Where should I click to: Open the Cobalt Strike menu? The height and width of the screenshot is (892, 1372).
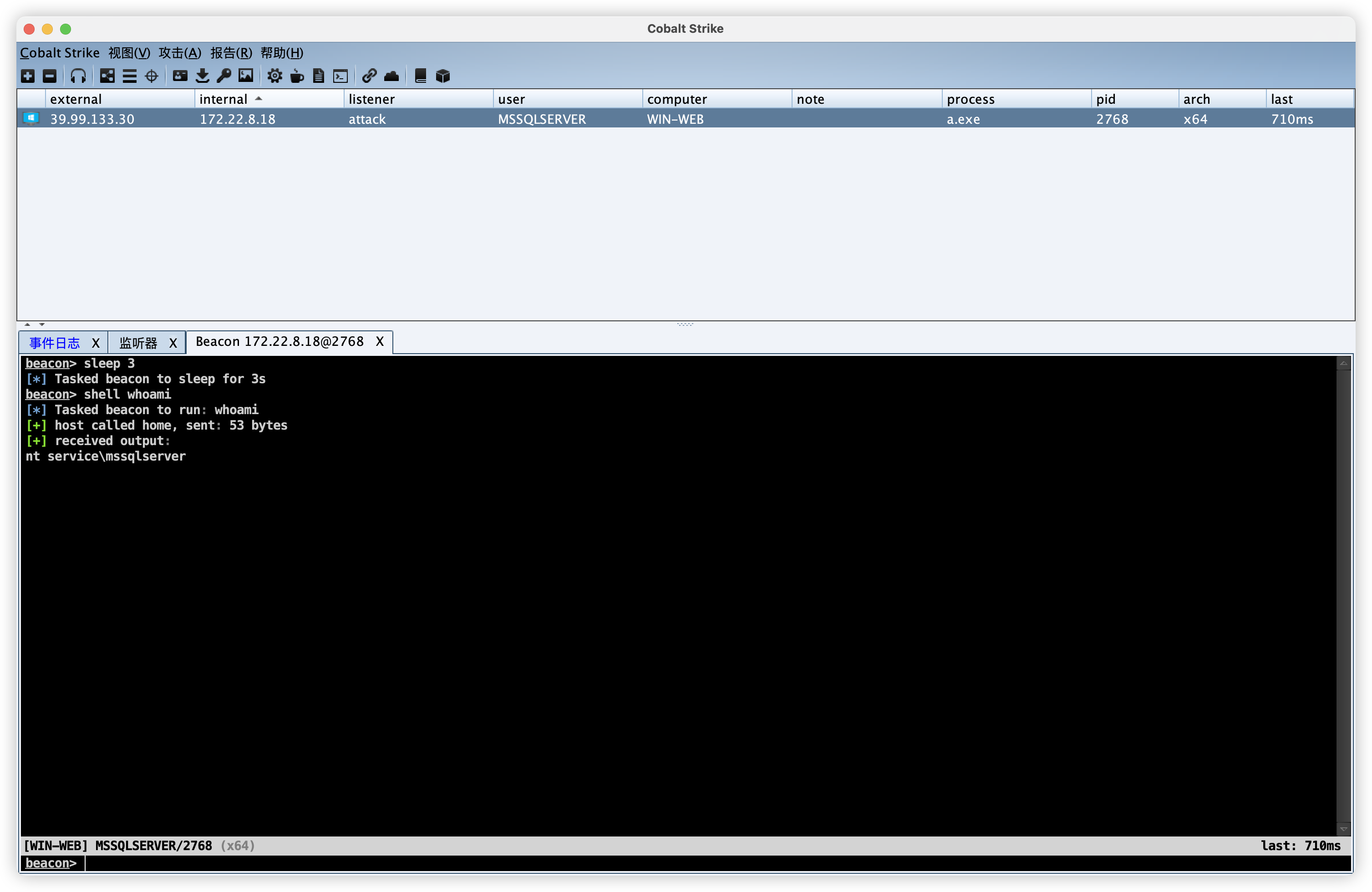pos(60,53)
